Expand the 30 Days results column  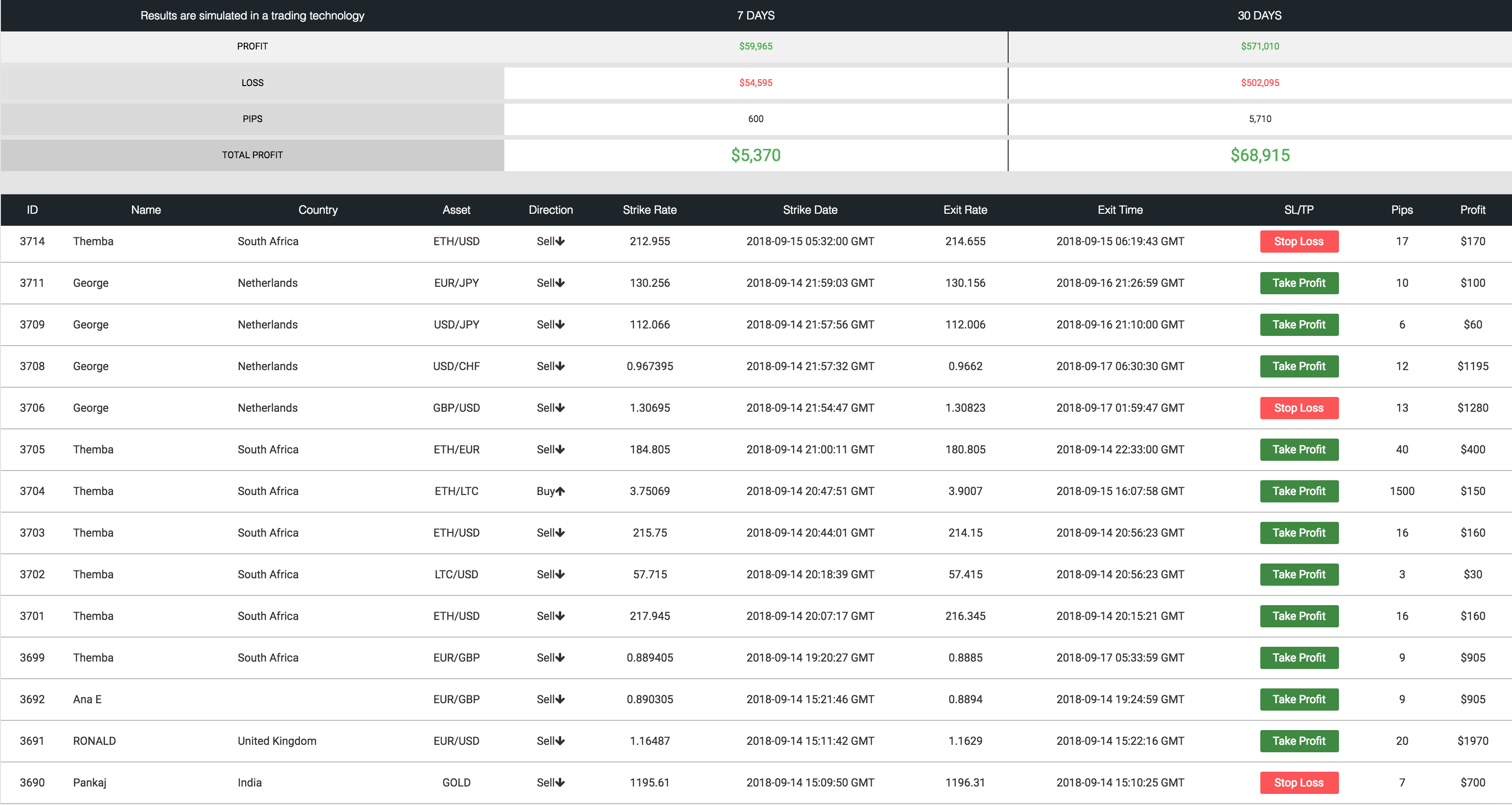1259,15
